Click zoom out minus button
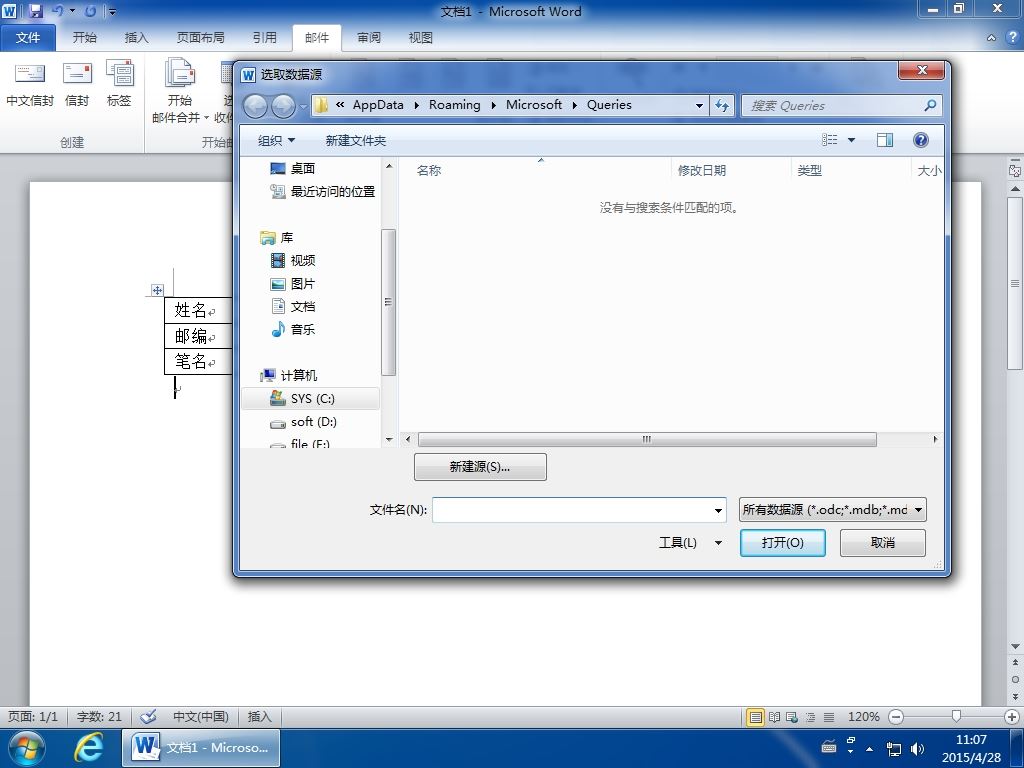This screenshot has height=768, width=1024. coord(896,717)
